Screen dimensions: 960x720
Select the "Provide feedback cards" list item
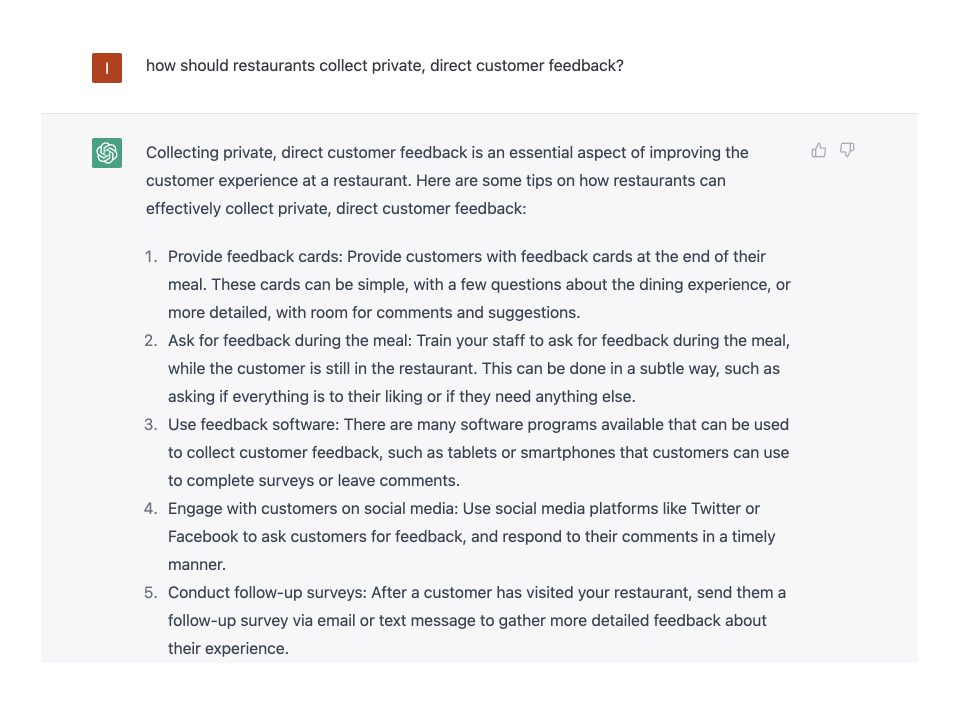[x=479, y=284]
